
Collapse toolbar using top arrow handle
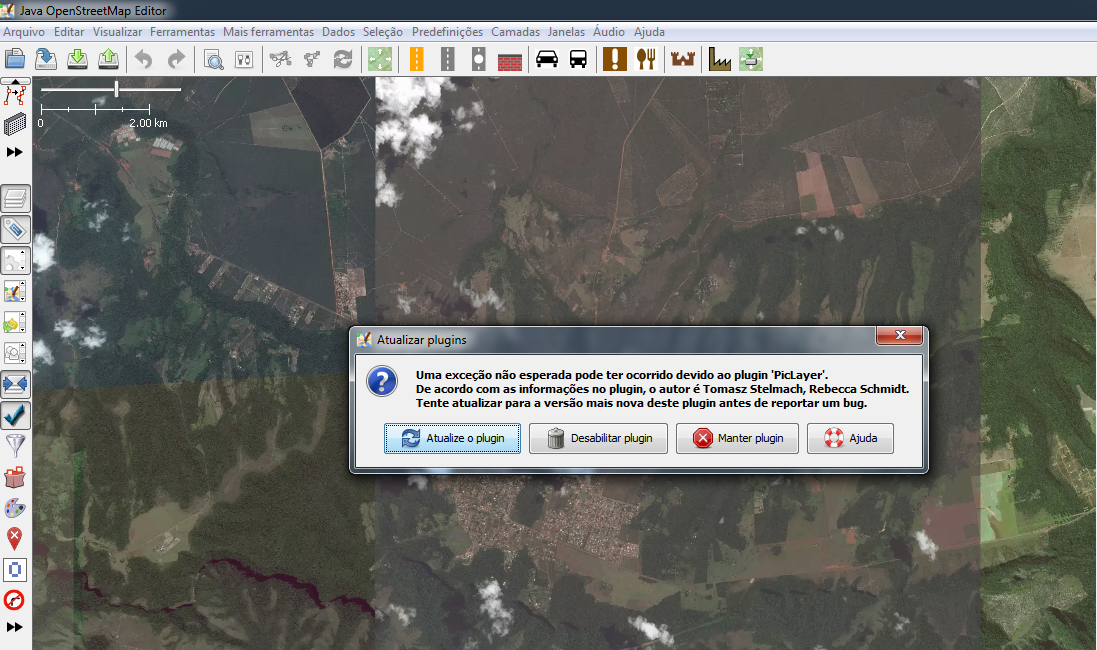click(16, 80)
